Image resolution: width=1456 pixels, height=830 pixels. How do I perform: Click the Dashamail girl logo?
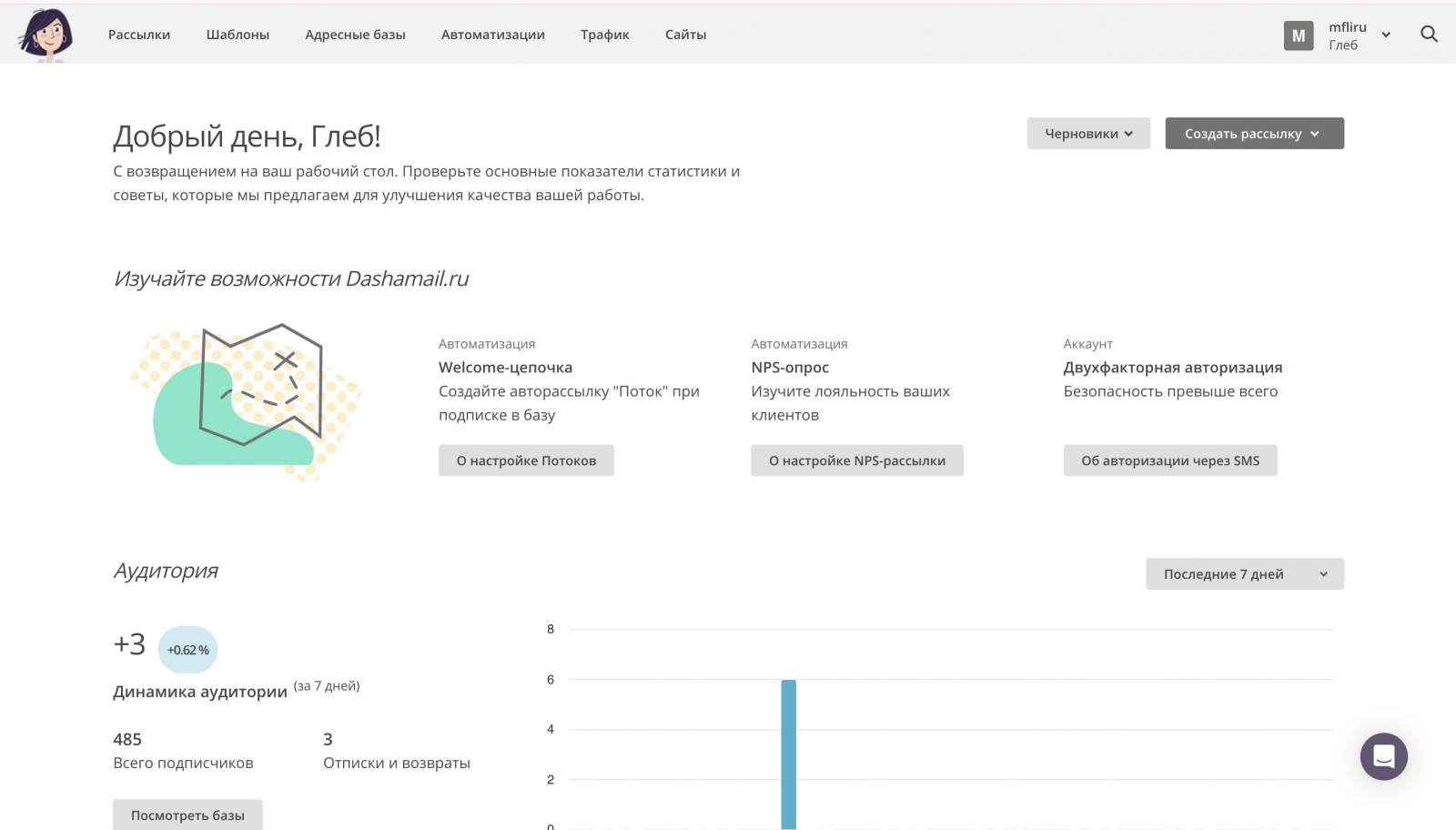[x=45, y=35]
